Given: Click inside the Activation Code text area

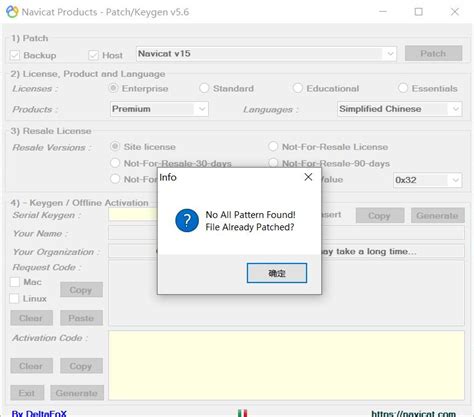Looking at the screenshot, I should [x=286, y=365].
